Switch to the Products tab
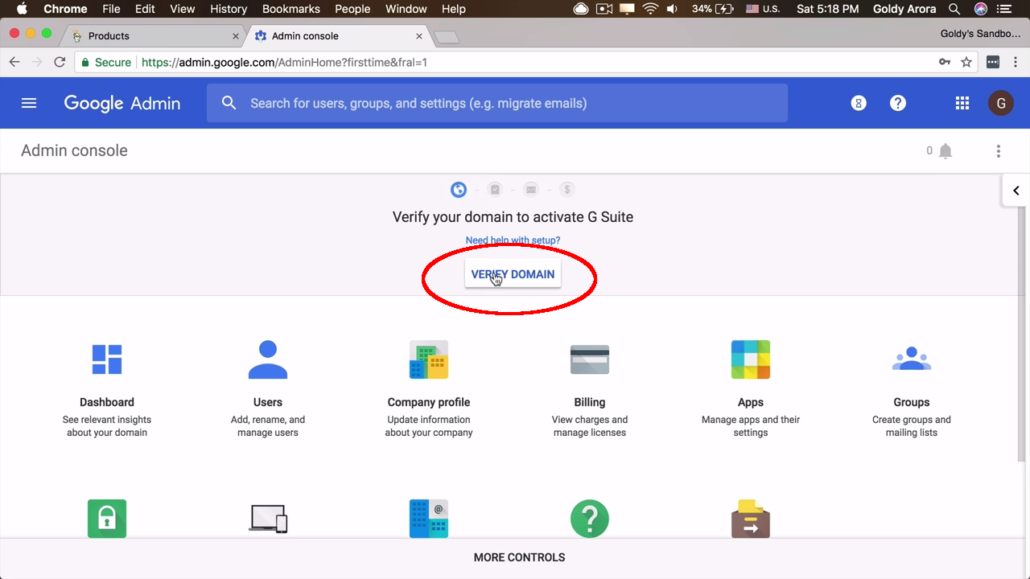Viewport: 1030px width, 579px height. [154, 36]
